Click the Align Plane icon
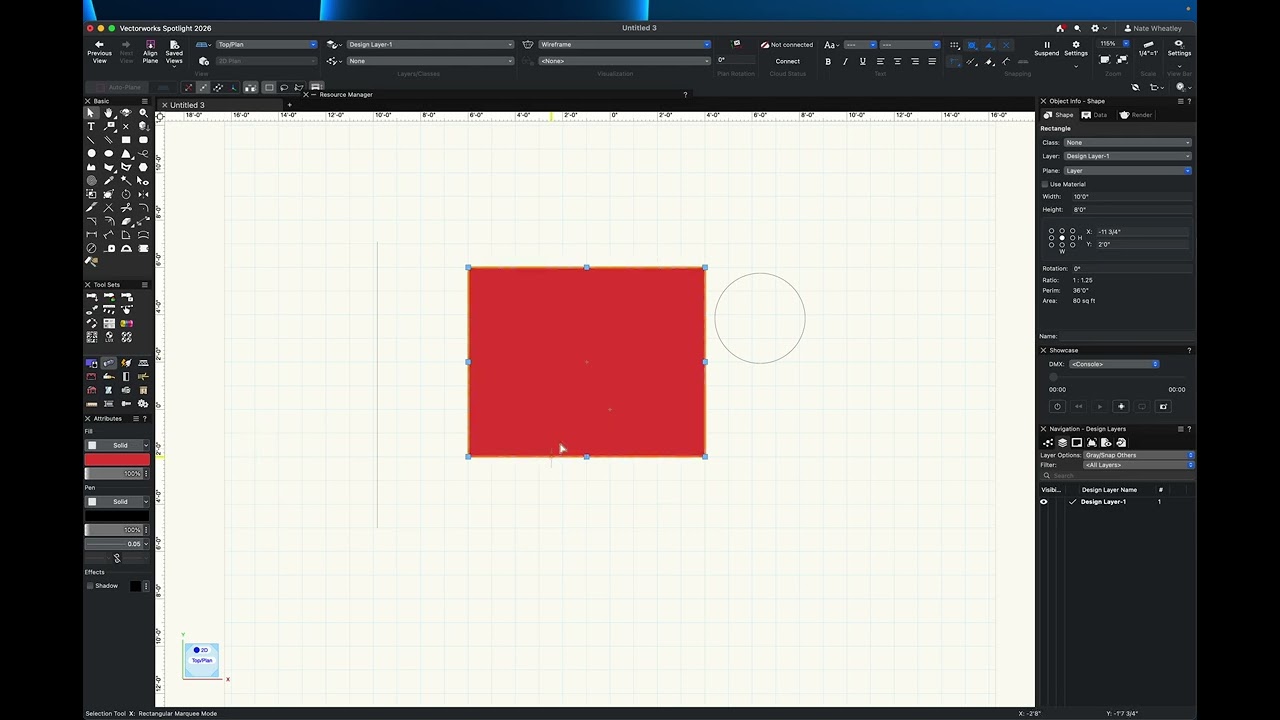 (x=150, y=52)
